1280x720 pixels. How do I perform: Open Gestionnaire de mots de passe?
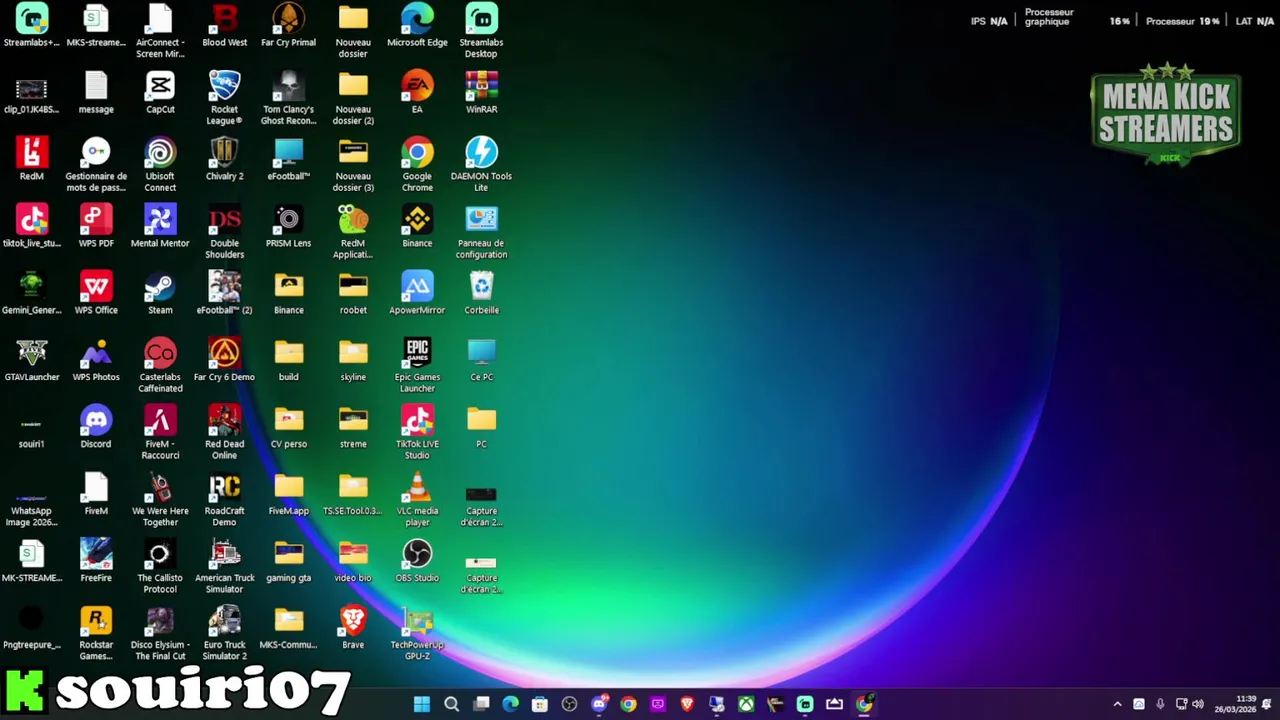pyautogui.click(x=96, y=165)
